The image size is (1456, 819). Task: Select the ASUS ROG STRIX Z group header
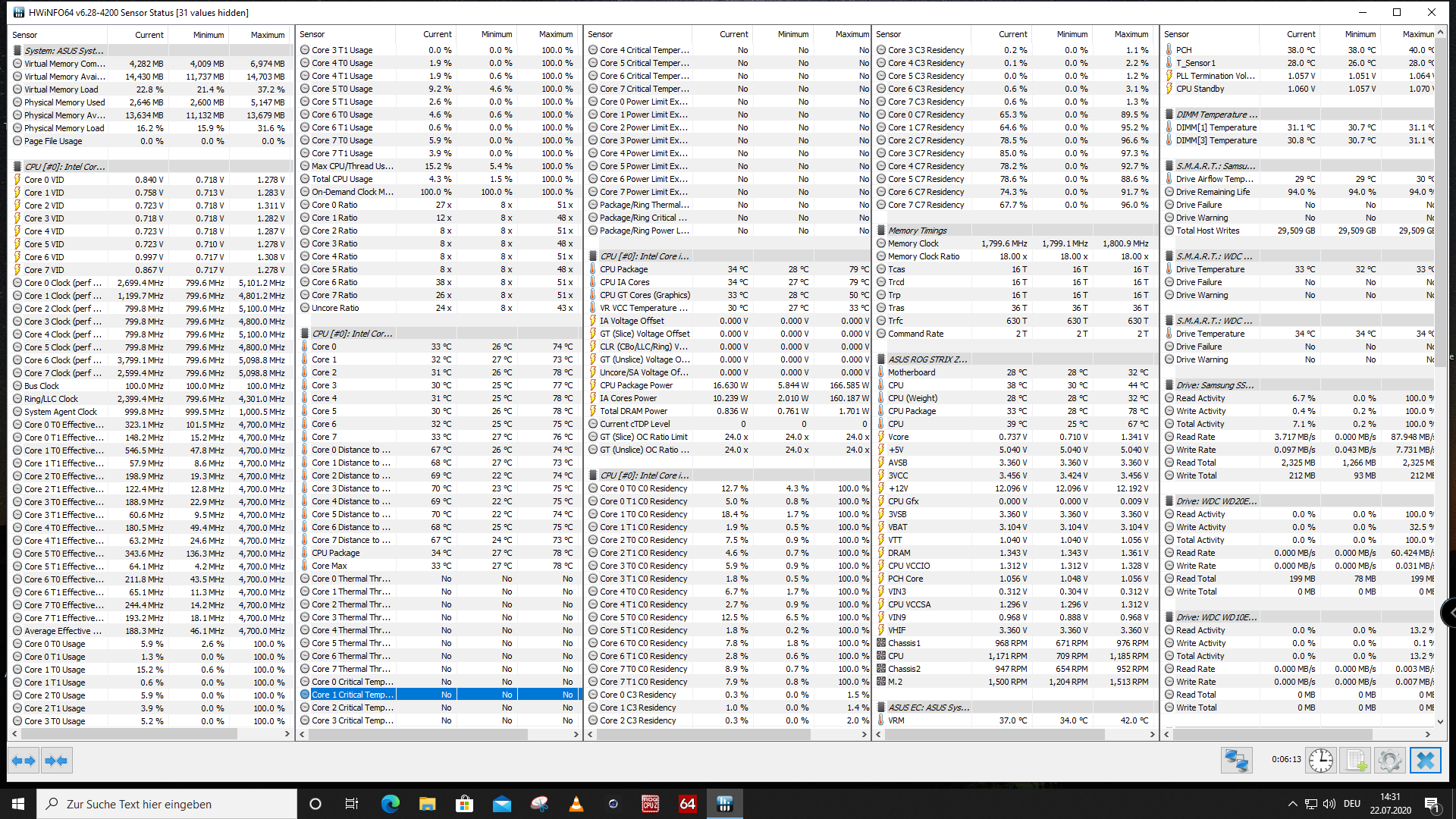click(x=1015, y=359)
